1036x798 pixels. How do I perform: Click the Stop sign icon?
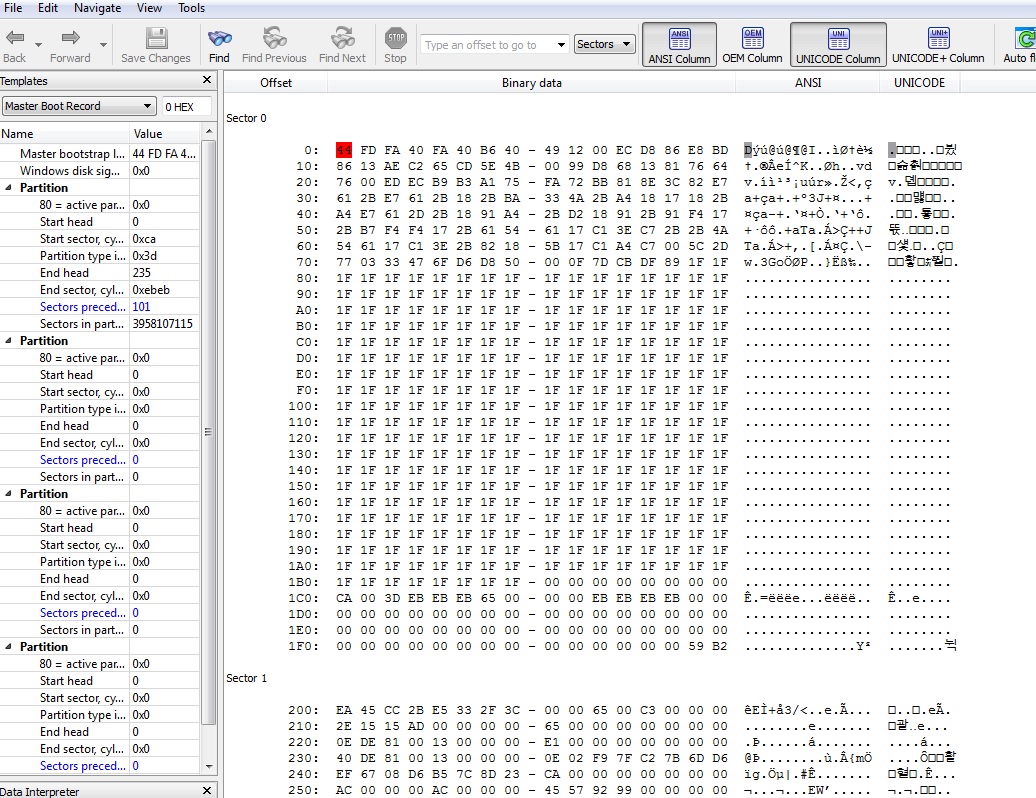click(x=395, y=38)
